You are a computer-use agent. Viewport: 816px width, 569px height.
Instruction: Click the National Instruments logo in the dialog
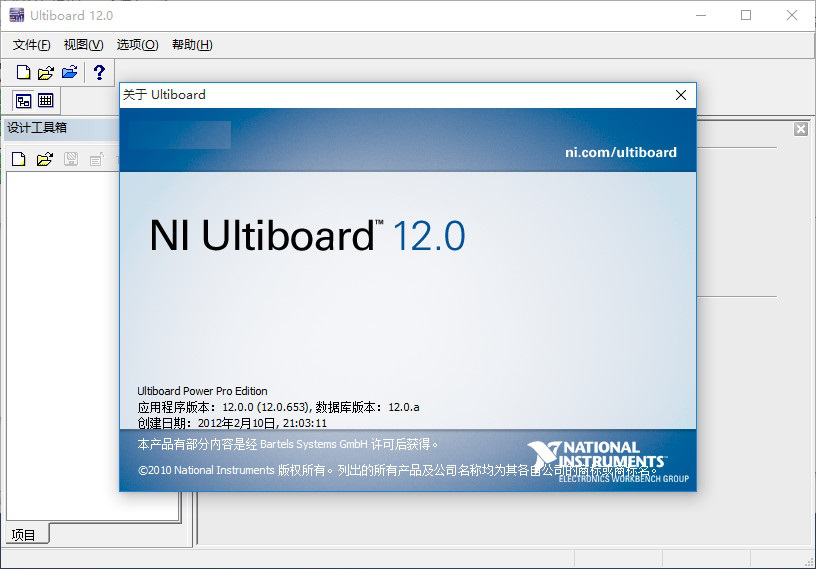click(607, 461)
